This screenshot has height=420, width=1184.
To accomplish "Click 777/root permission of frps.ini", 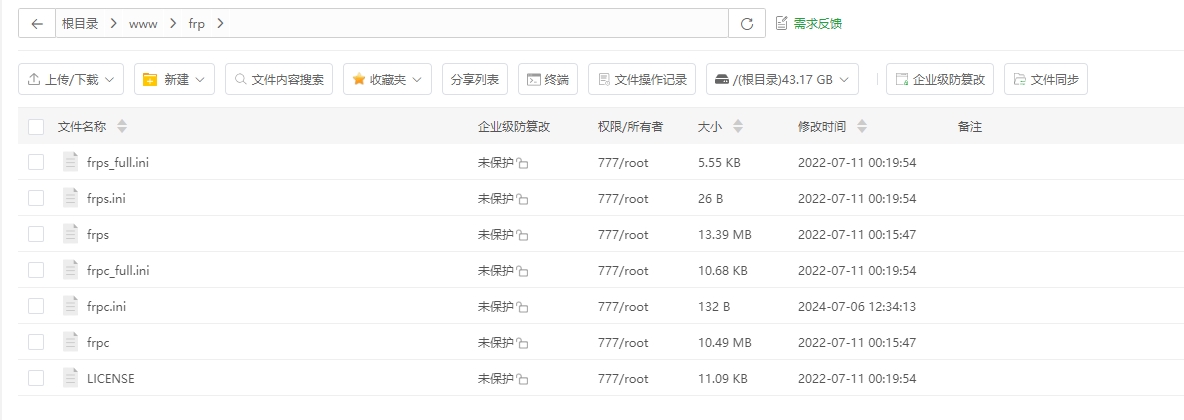I will tap(623, 199).
